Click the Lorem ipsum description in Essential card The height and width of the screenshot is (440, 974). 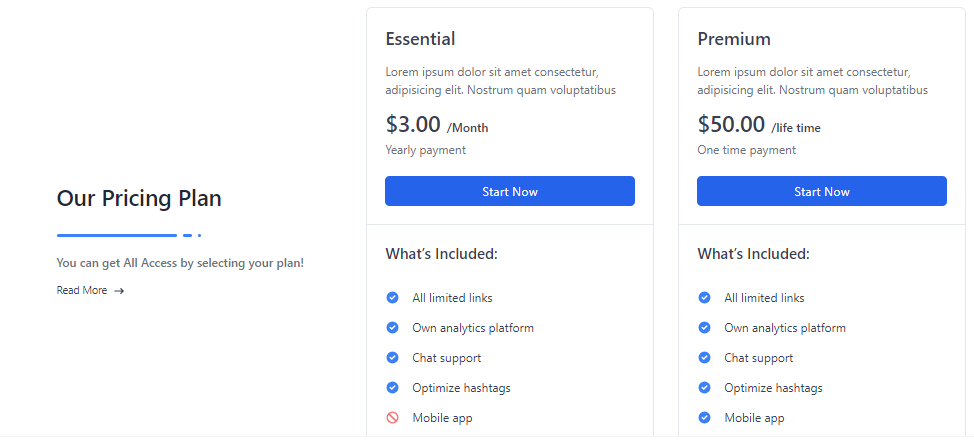point(501,81)
